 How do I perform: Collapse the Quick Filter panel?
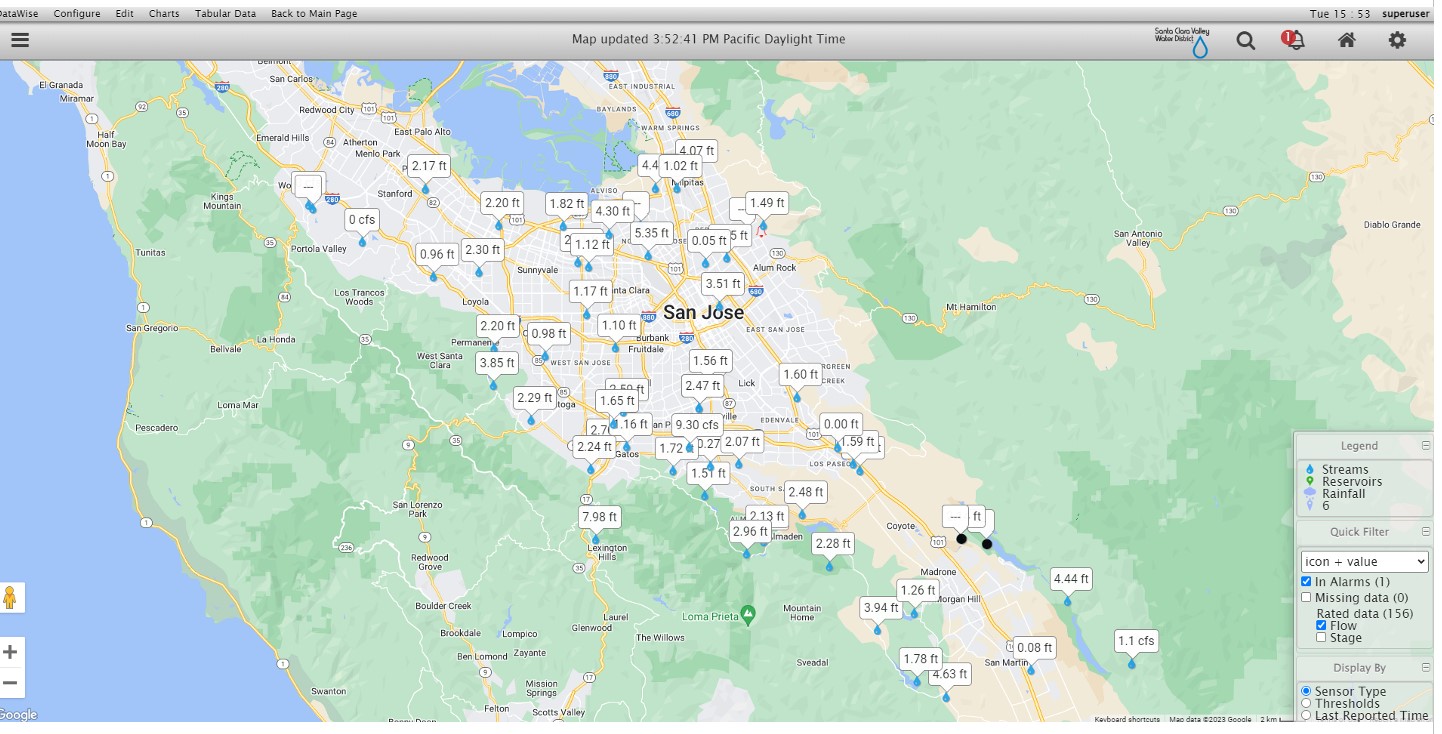[x=1426, y=532]
